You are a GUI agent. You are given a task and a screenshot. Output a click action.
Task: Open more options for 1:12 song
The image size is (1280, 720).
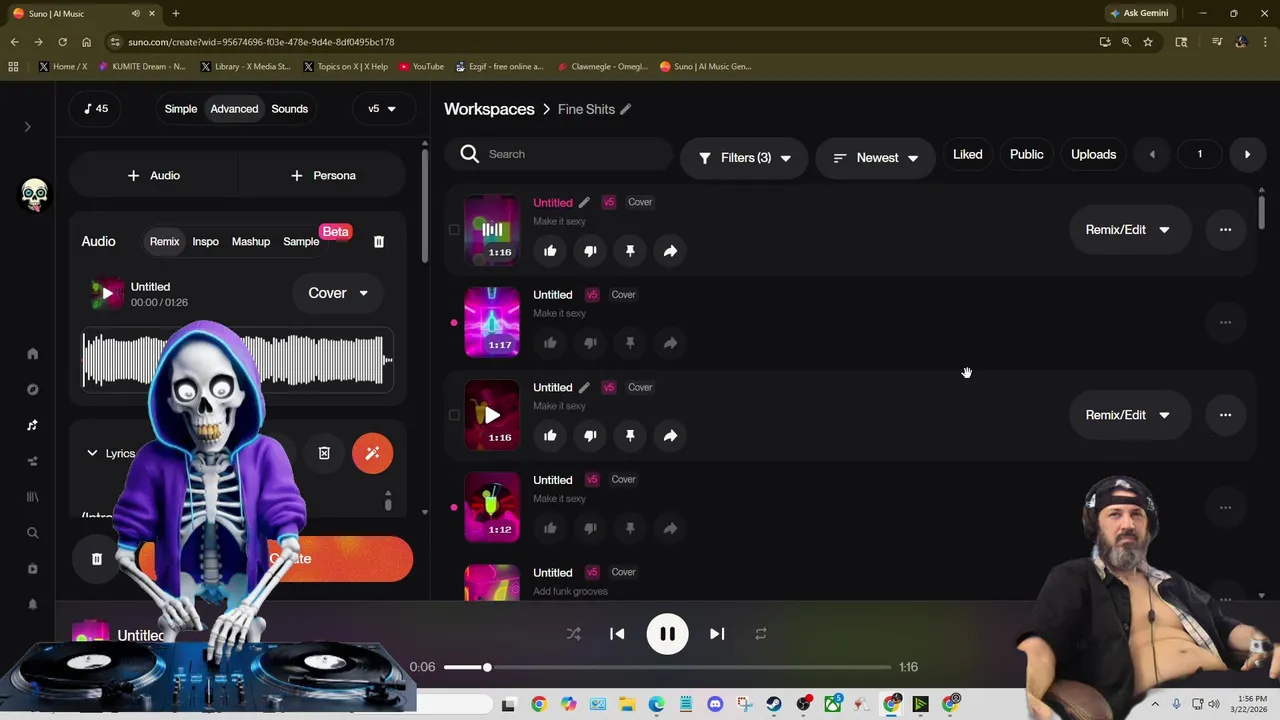click(1225, 508)
